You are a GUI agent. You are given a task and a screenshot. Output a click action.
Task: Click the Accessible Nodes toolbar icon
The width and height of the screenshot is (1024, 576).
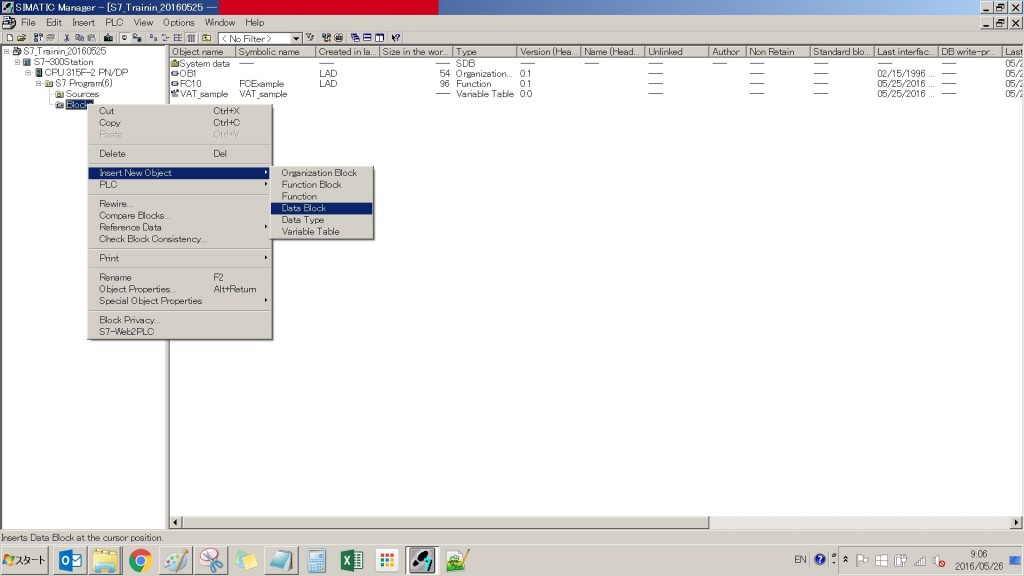(x=39, y=38)
